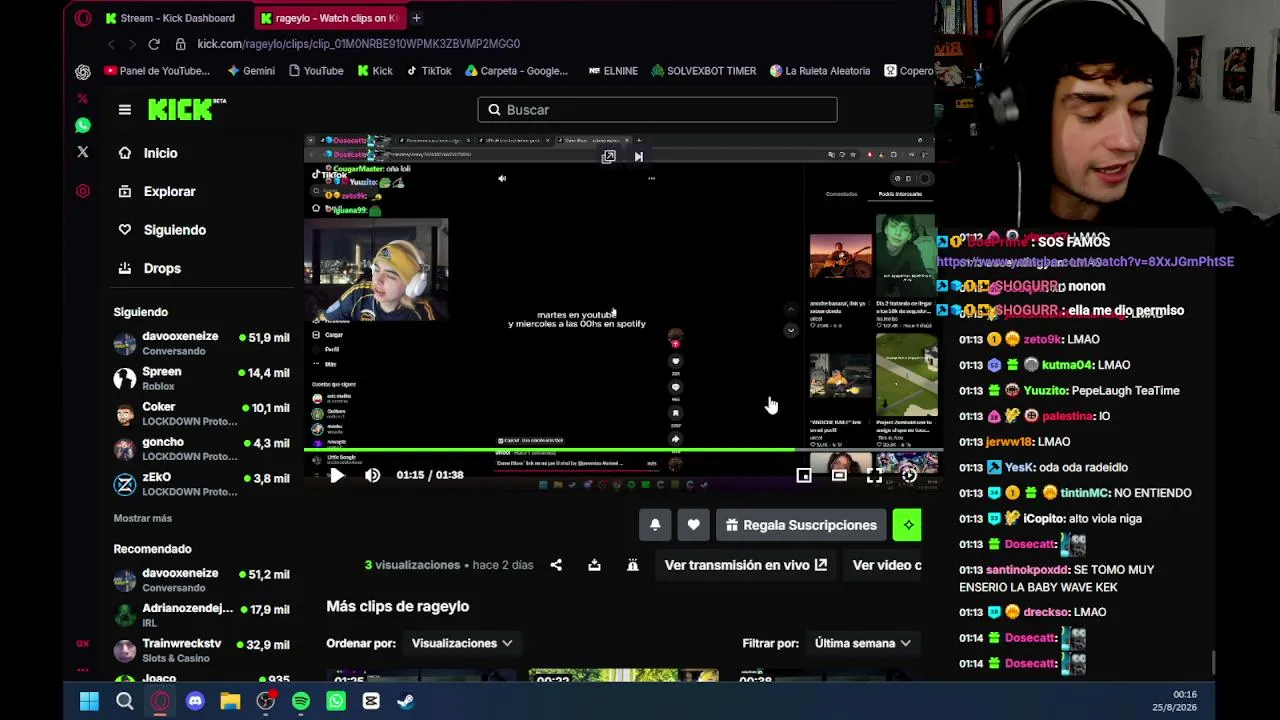Open the Kick sidebar hamburger menu
The height and width of the screenshot is (720, 1280).
(125, 110)
